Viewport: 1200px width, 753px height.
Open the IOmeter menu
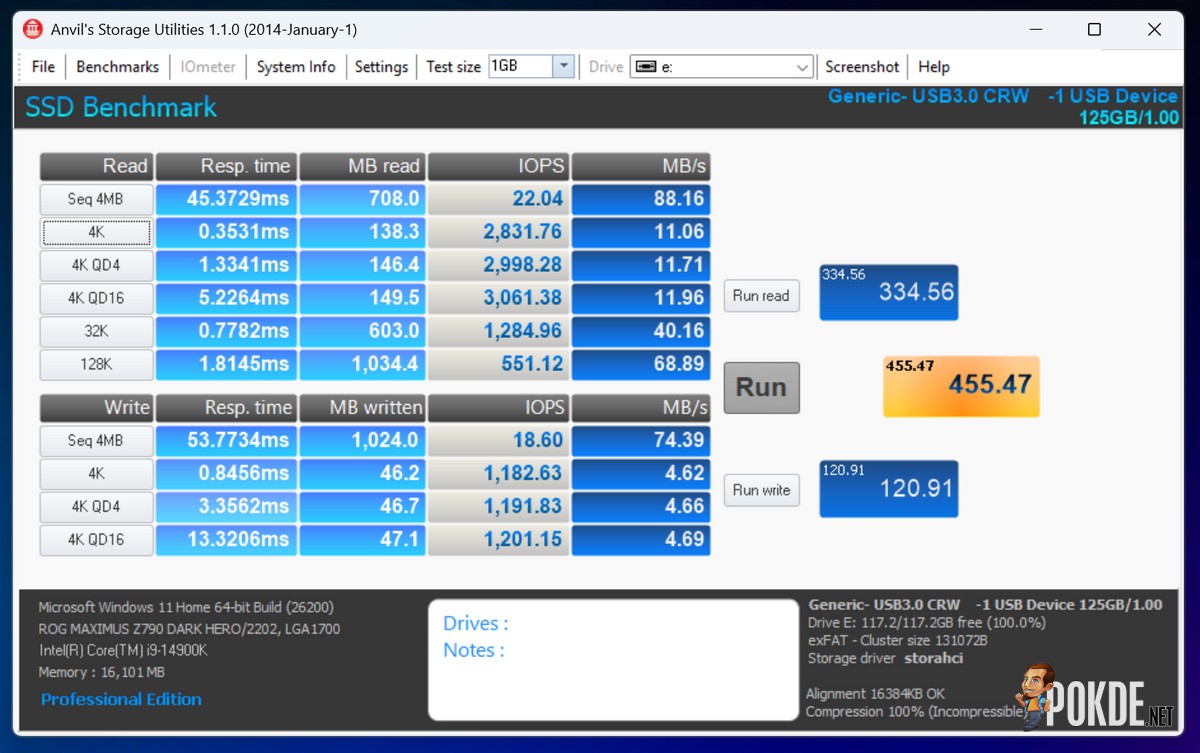[208, 67]
